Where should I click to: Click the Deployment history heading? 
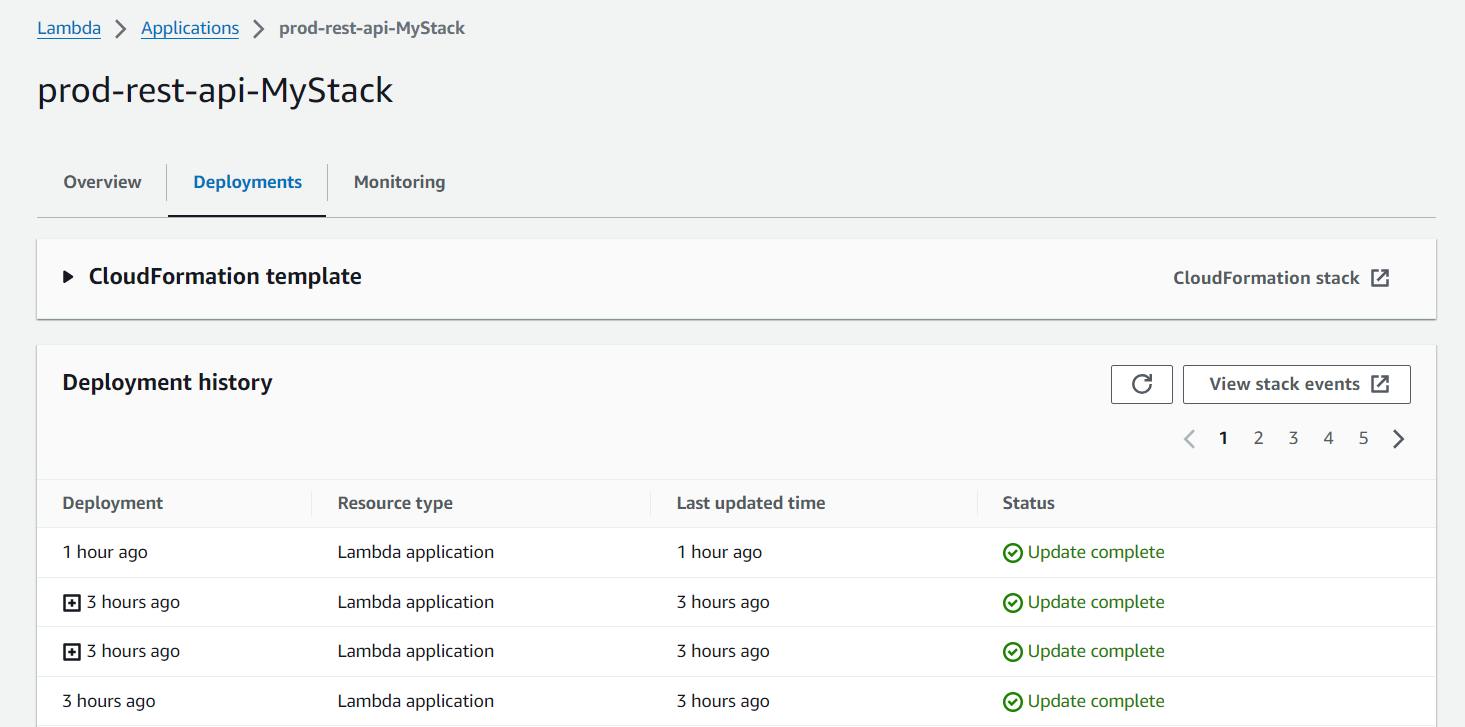point(167,382)
